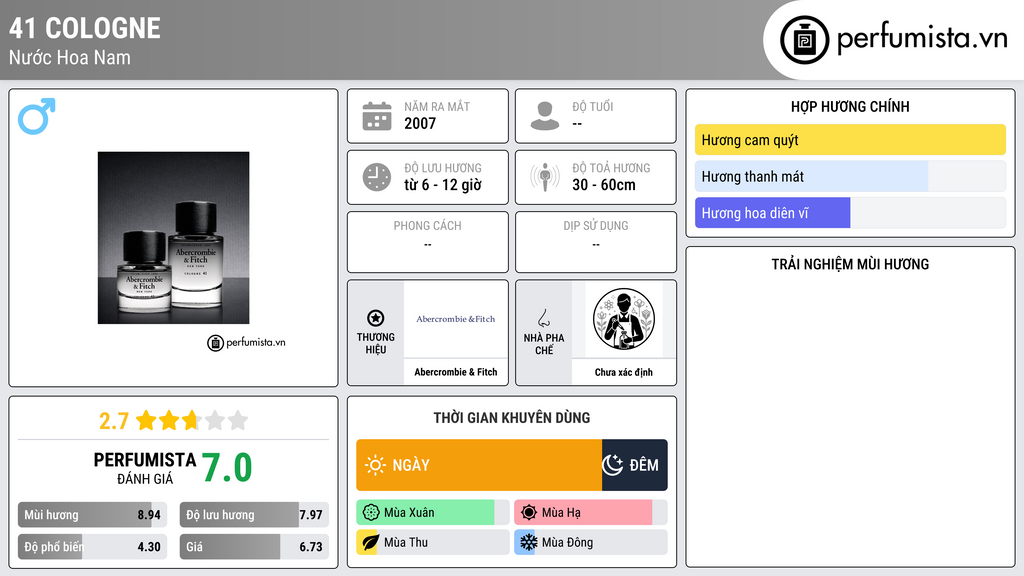
Task: Click the PERFUMISTA ĐÁNH GIÁ label
Action: coord(145,468)
